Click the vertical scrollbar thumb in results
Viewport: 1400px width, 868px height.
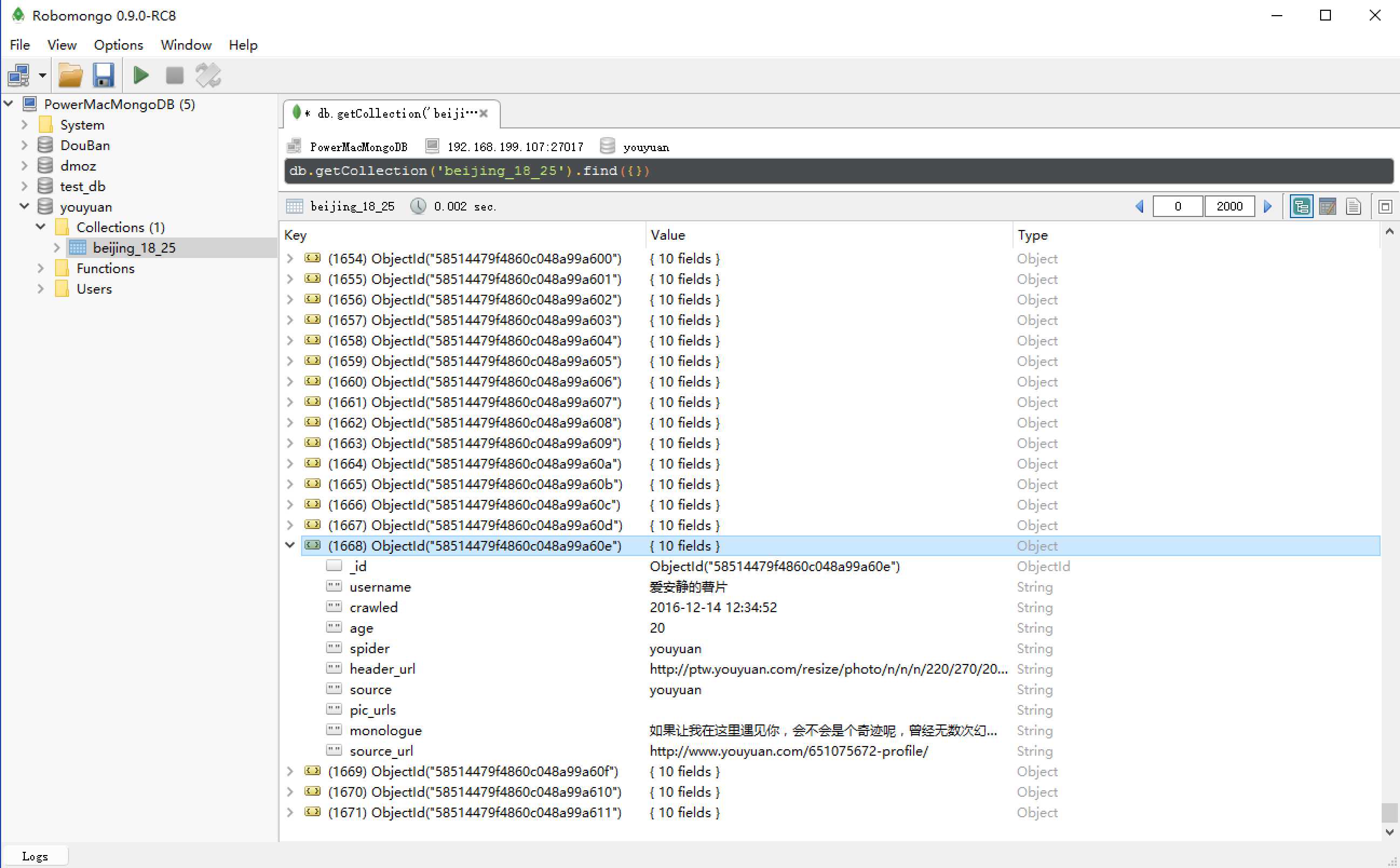pos(1389,813)
